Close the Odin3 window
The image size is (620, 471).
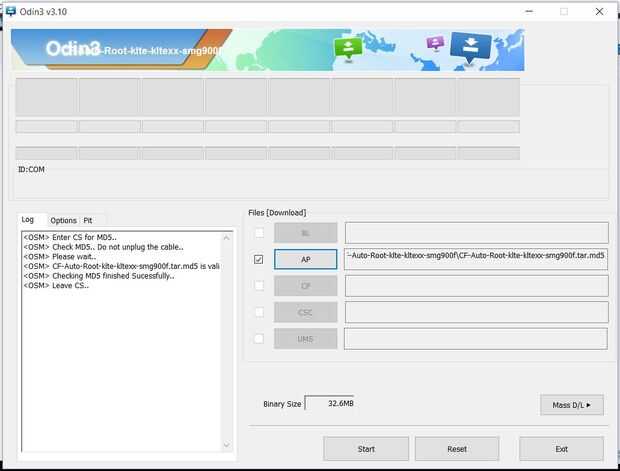(x=599, y=11)
